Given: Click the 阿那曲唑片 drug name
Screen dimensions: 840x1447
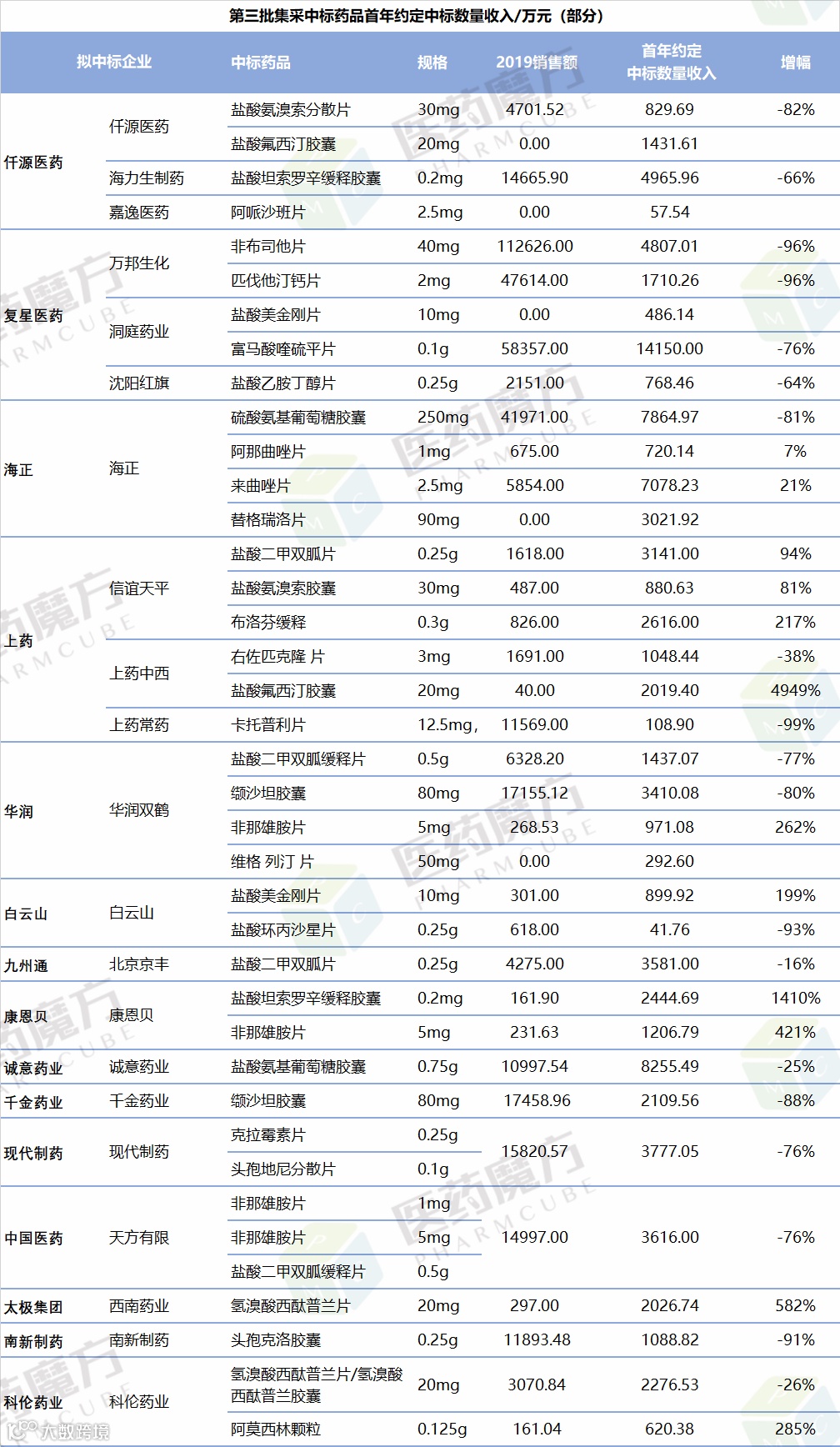Looking at the screenshot, I should coord(268,451).
